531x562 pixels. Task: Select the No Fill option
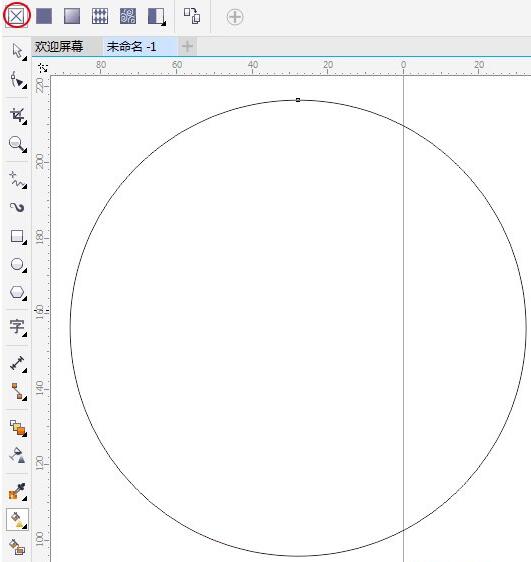16,16
